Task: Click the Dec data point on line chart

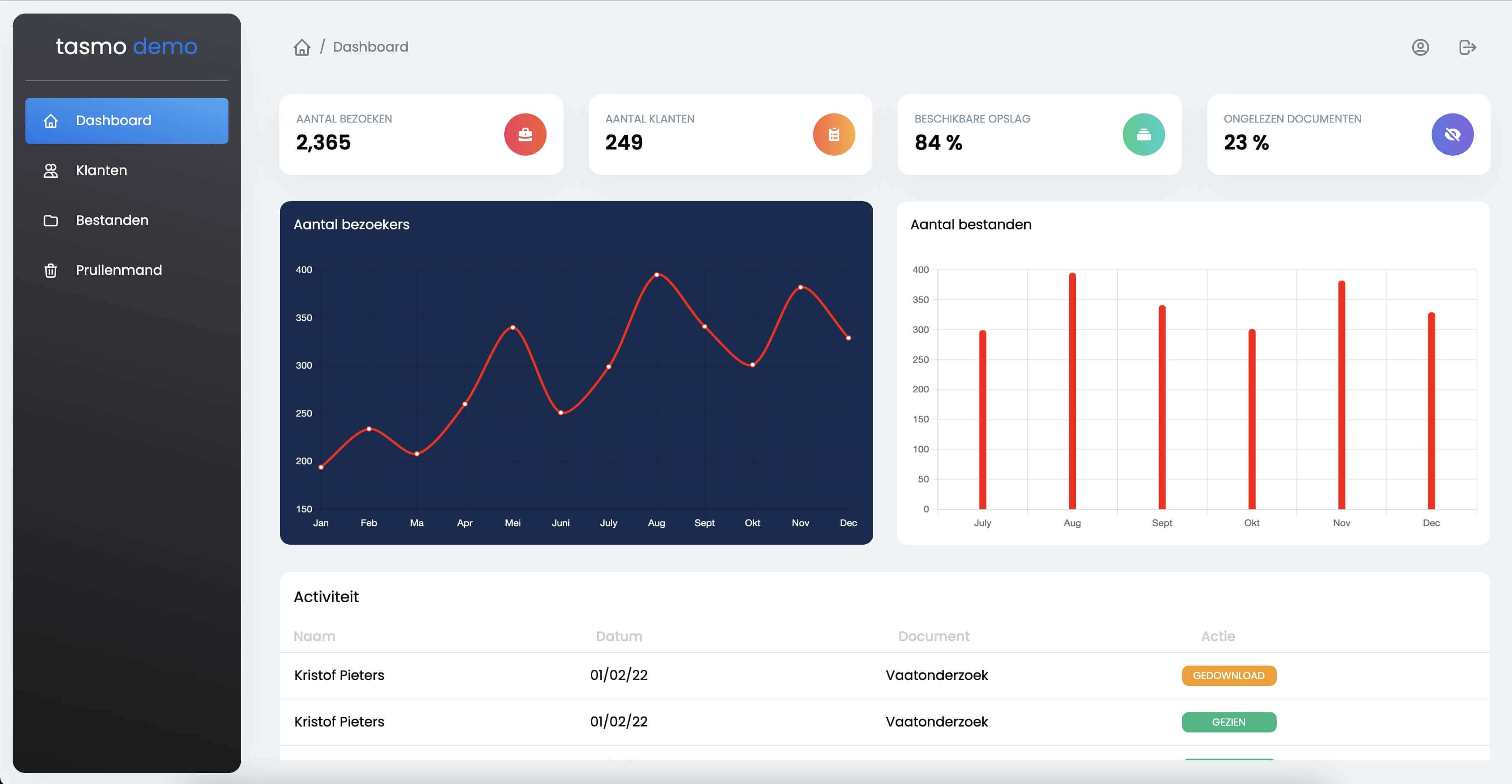Action: [849, 338]
